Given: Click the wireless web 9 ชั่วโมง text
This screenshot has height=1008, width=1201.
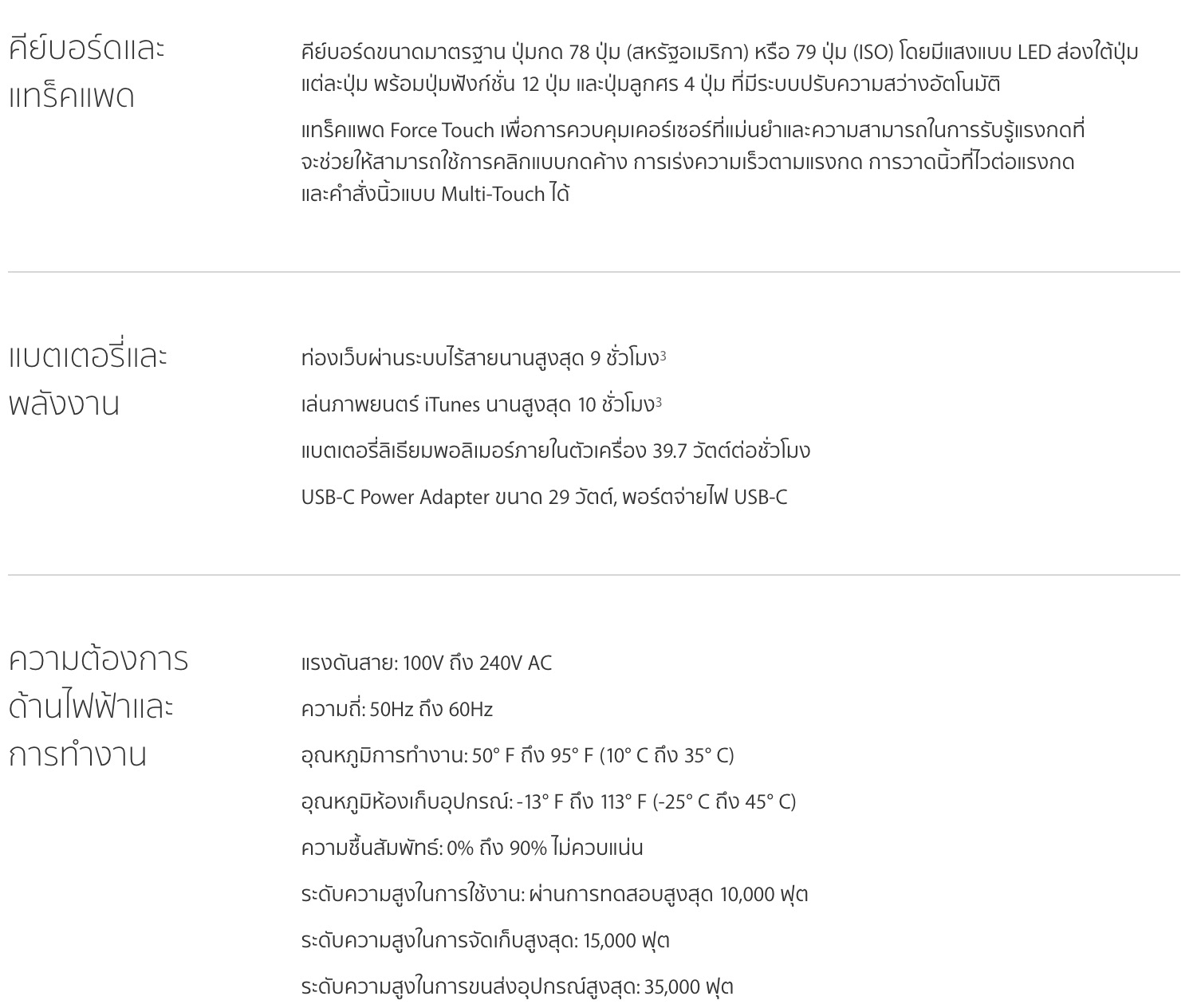Looking at the screenshot, I should tap(479, 359).
